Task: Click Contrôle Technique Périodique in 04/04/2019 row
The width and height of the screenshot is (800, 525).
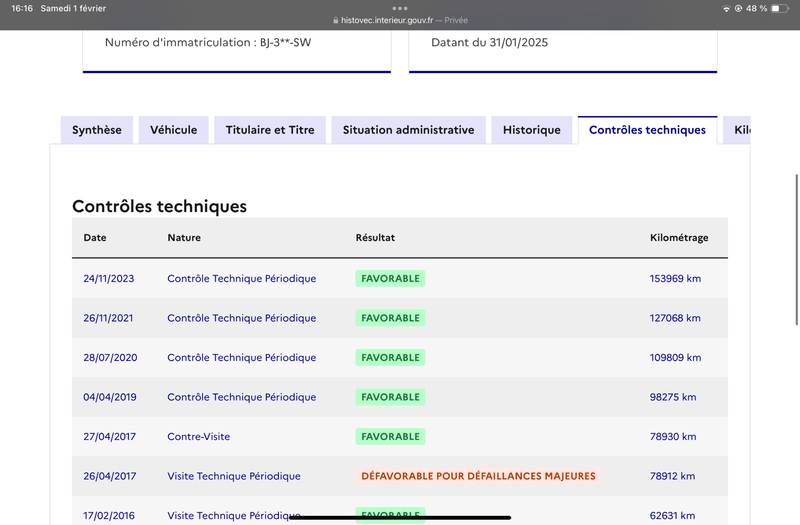Action: pos(242,397)
